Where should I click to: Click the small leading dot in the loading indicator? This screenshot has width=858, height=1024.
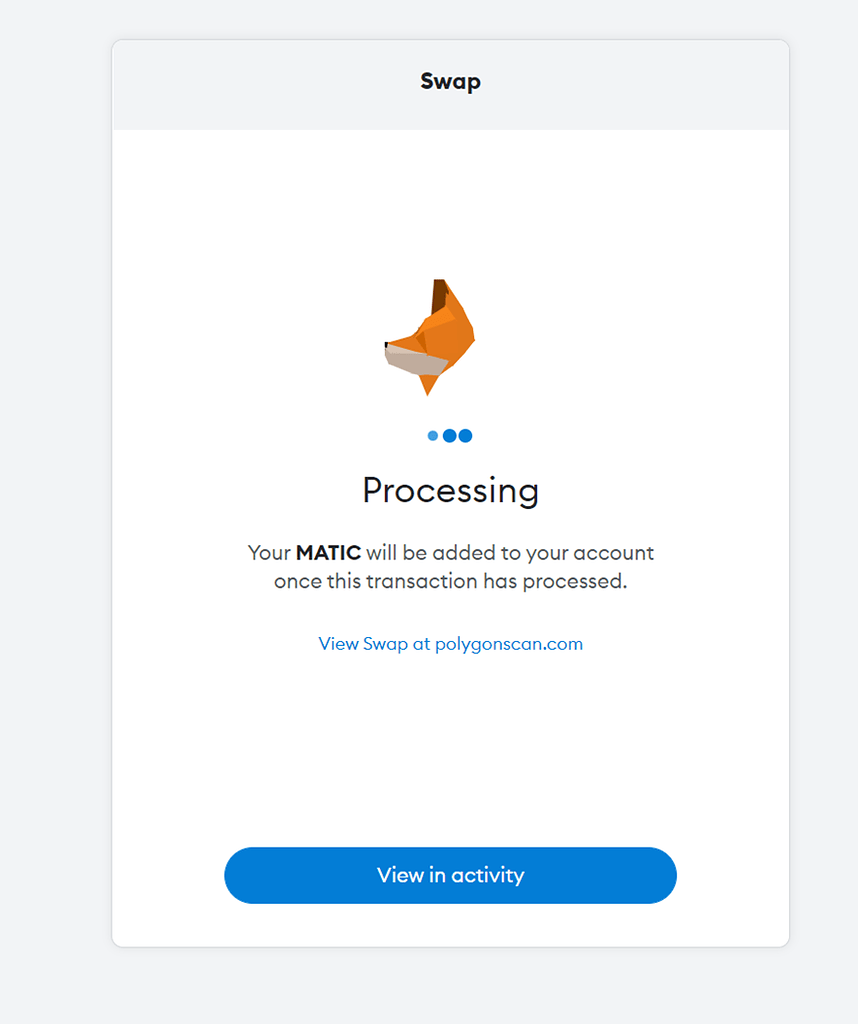(433, 435)
